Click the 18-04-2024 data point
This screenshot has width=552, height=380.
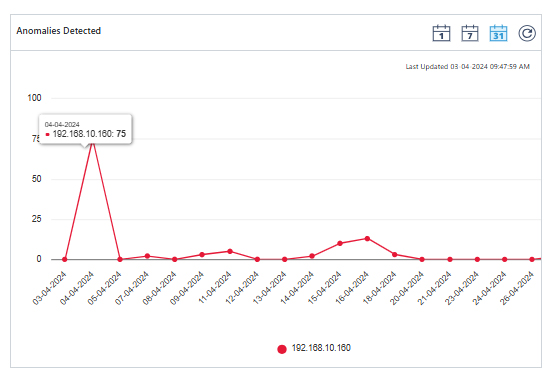coord(395,255)
